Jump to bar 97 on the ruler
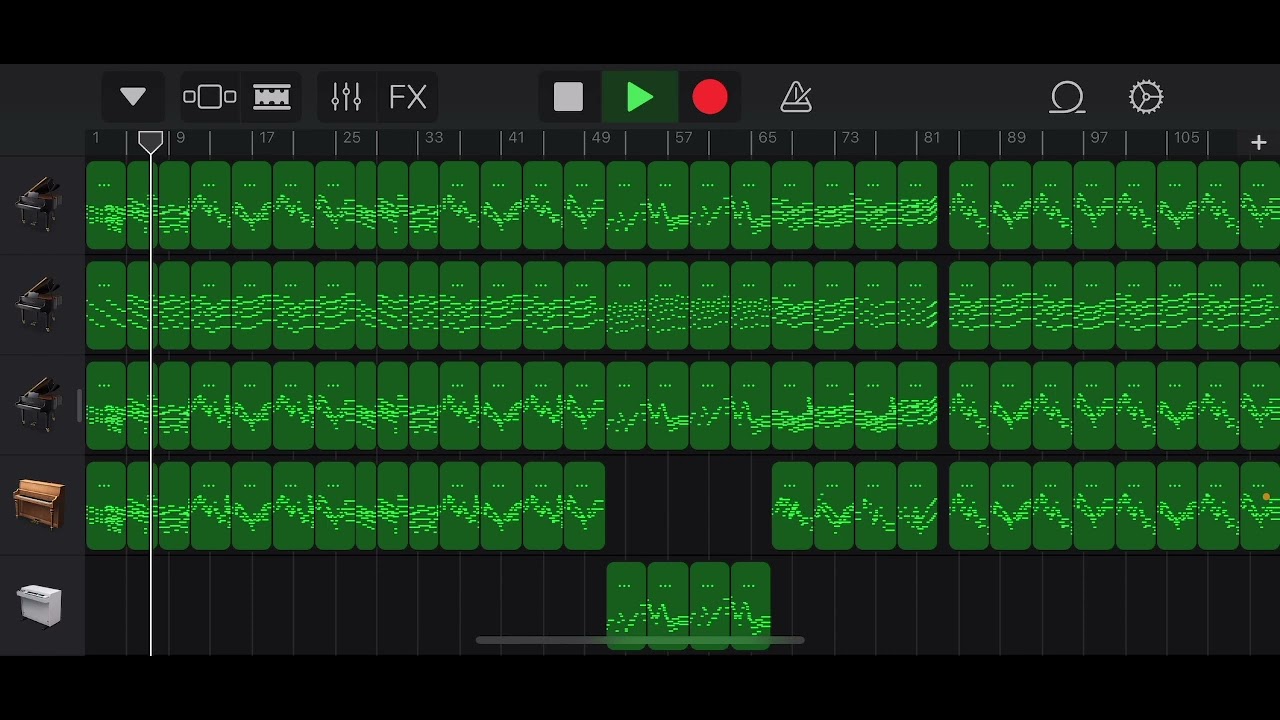This screenshot has width=1280, height=720. coord(1099,138)
